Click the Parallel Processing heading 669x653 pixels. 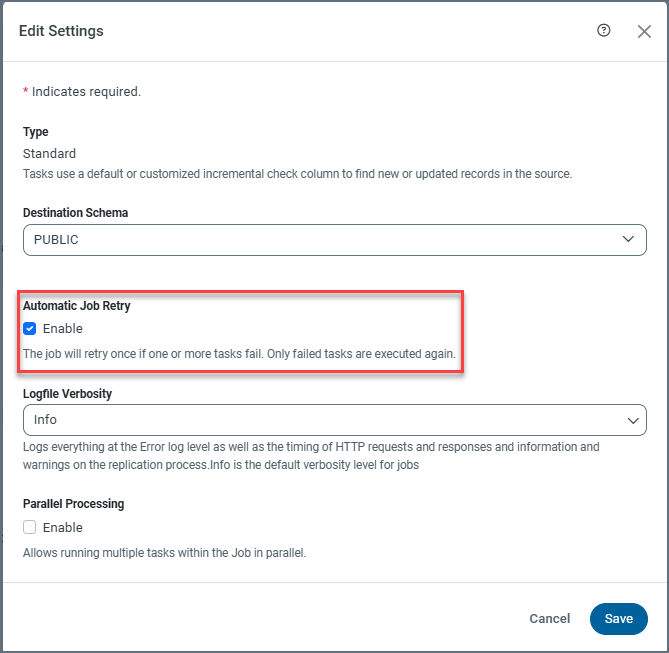point(73,504)
